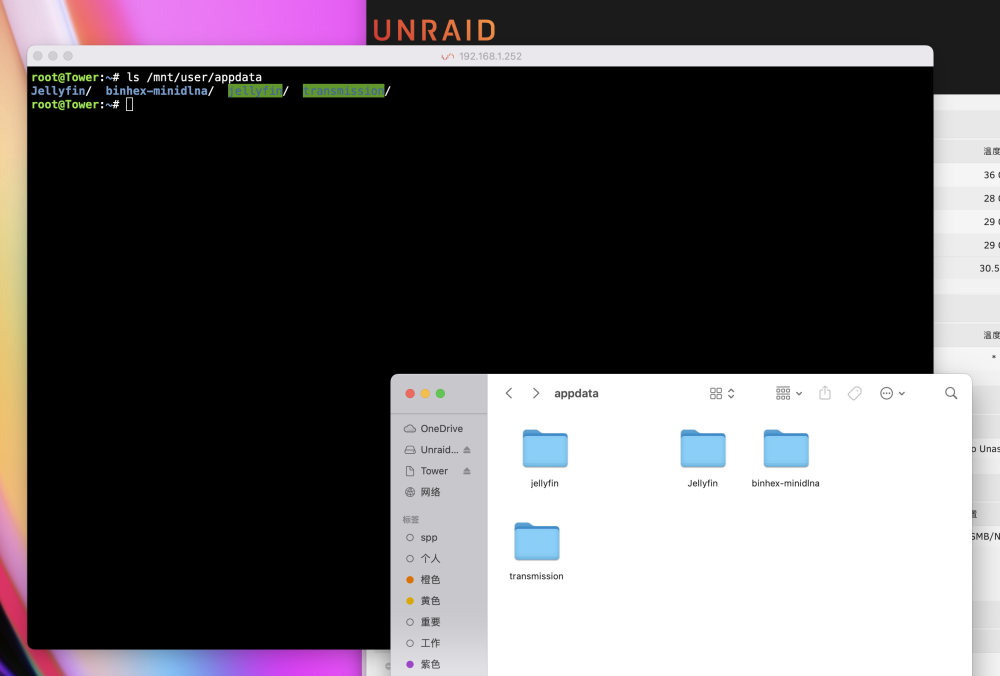Click Finder edit tags button

(x=855, y=393)
